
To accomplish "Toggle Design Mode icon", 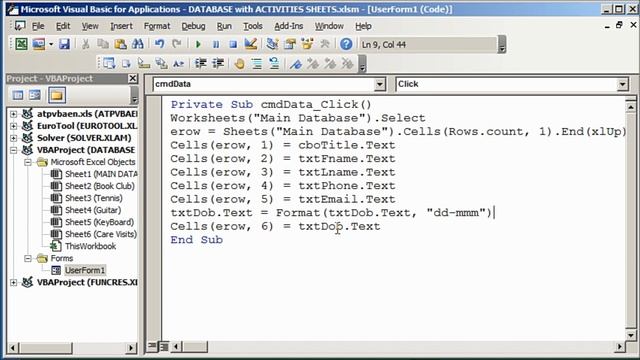I will point(251,44).
